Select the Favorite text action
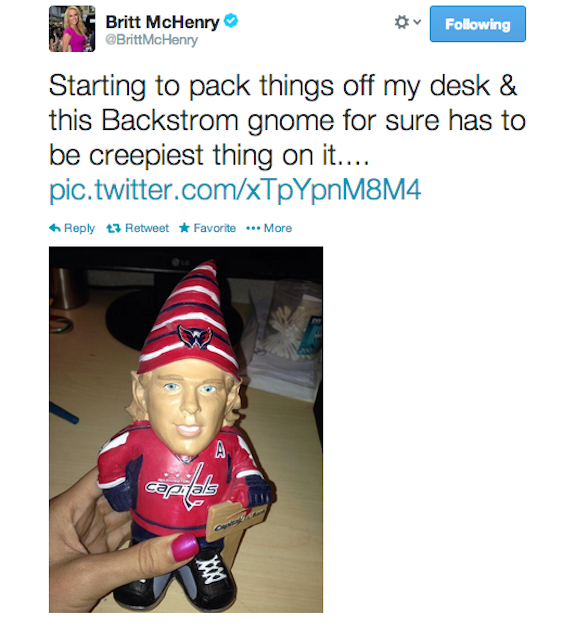575x626 pixels. pos(214,228)
